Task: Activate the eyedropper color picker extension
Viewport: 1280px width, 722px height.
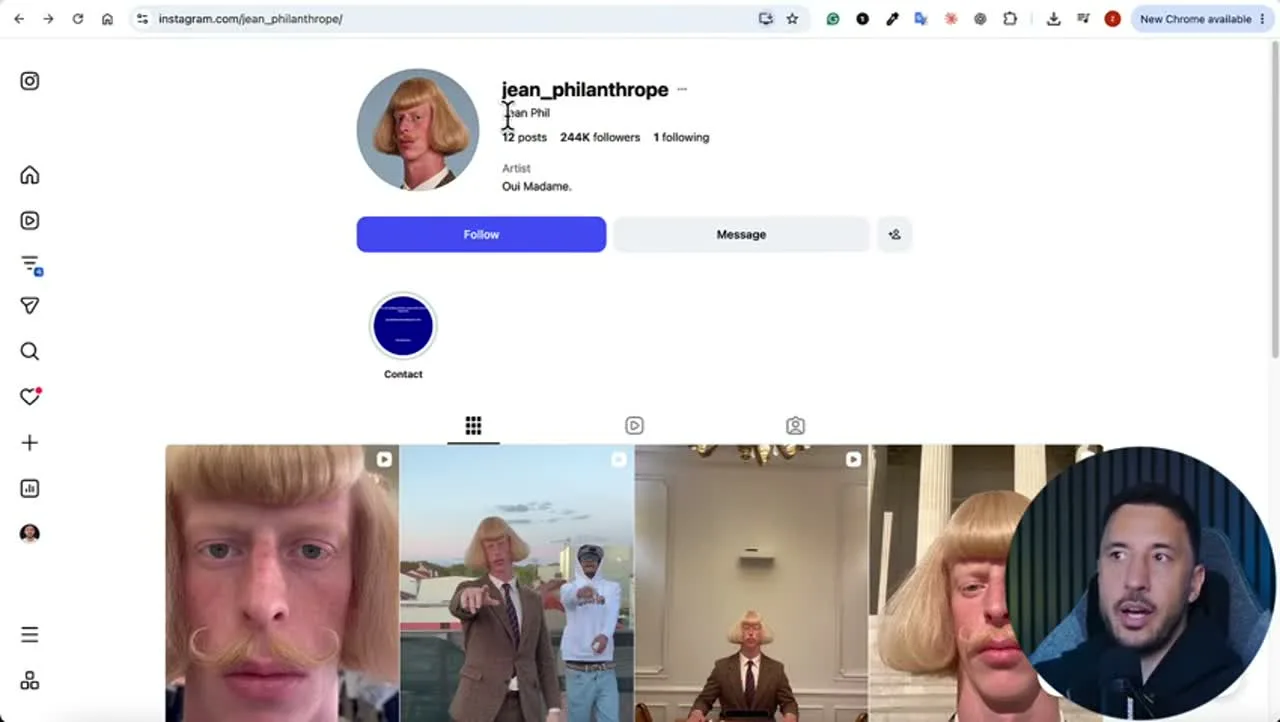Action: (x=892, y=19)
